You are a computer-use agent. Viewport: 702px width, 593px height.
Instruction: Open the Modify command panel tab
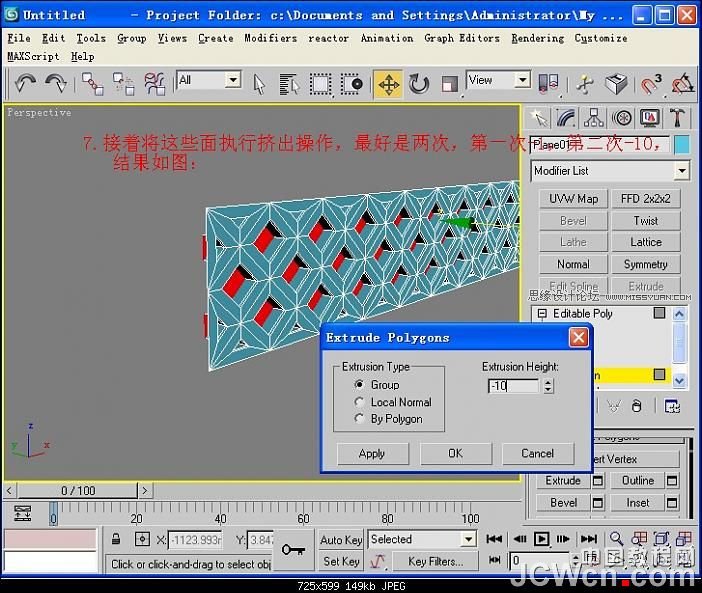(x=566, y=118)
